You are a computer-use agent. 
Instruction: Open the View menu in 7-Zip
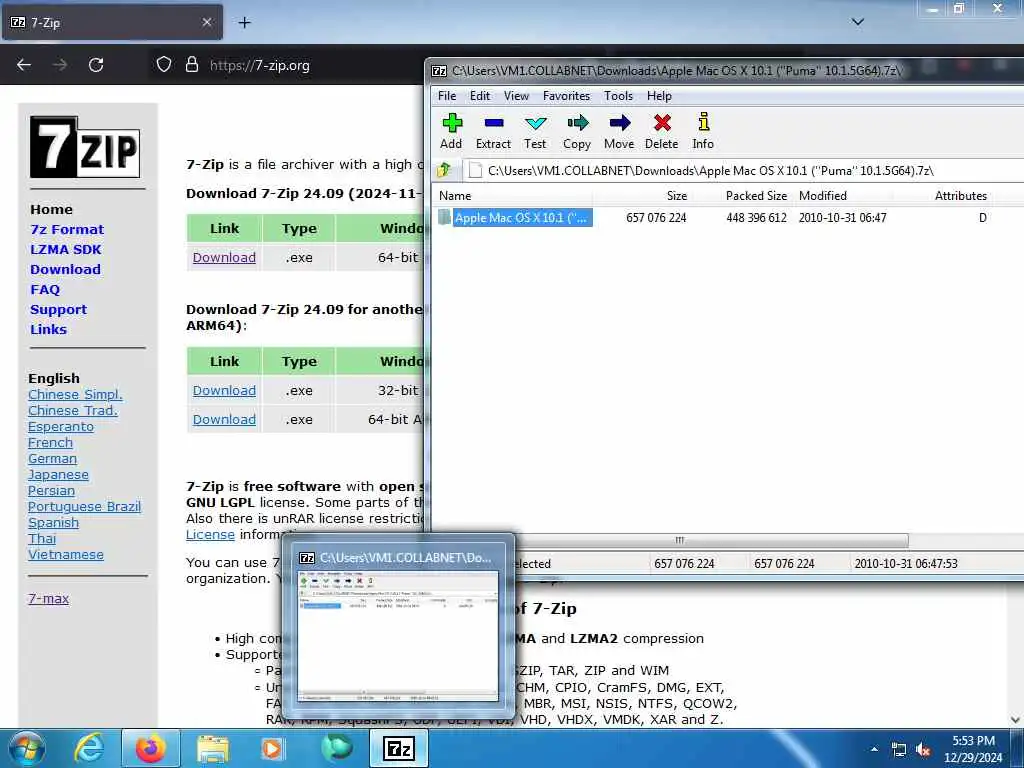point(516,96)
